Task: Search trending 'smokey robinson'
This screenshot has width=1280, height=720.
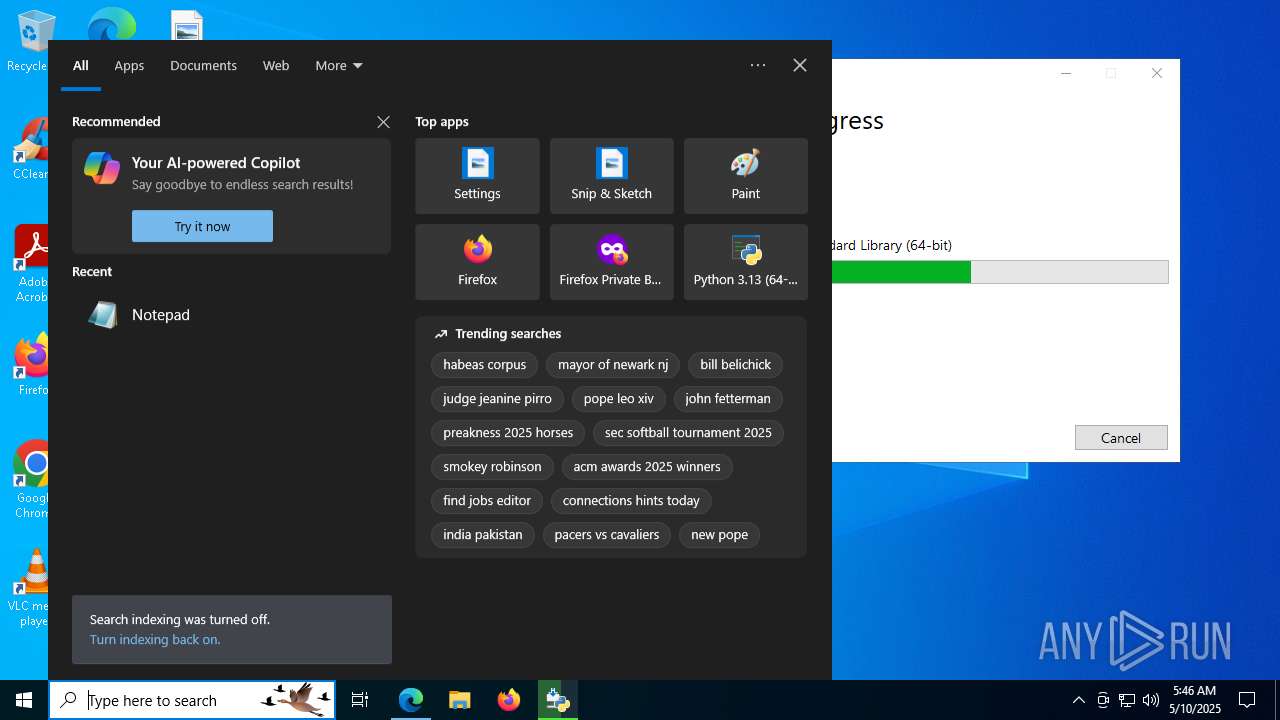Action: pyautogui.click(x=492, y=467)
